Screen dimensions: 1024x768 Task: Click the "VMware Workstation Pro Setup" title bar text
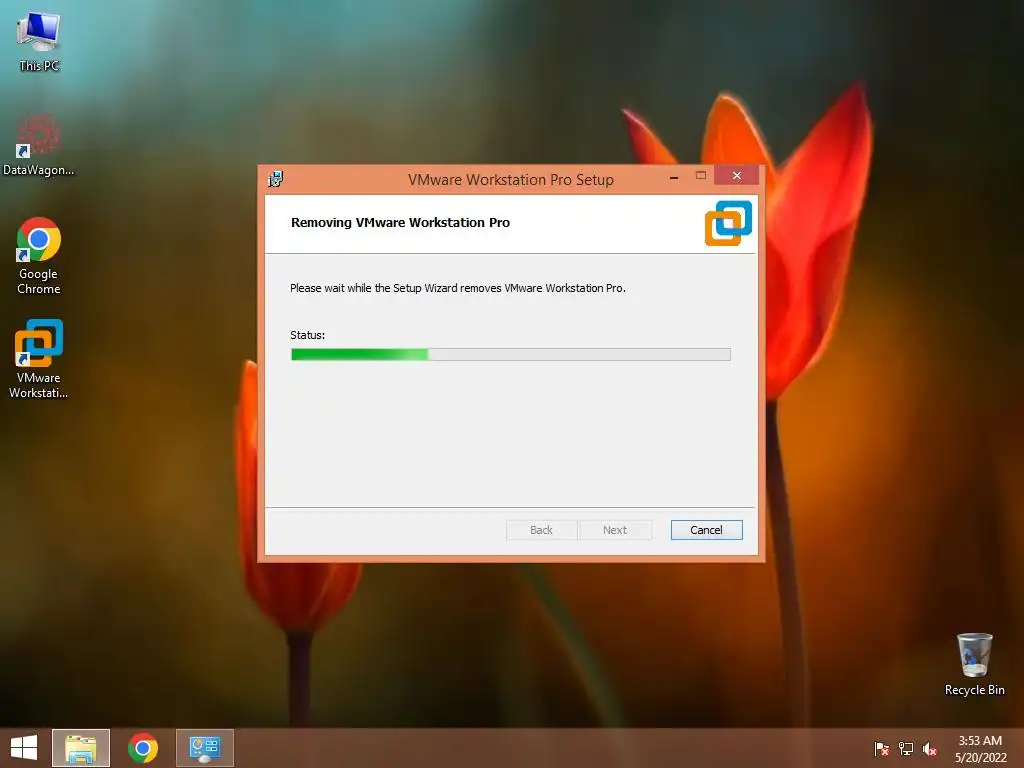[x=511, y=180]
